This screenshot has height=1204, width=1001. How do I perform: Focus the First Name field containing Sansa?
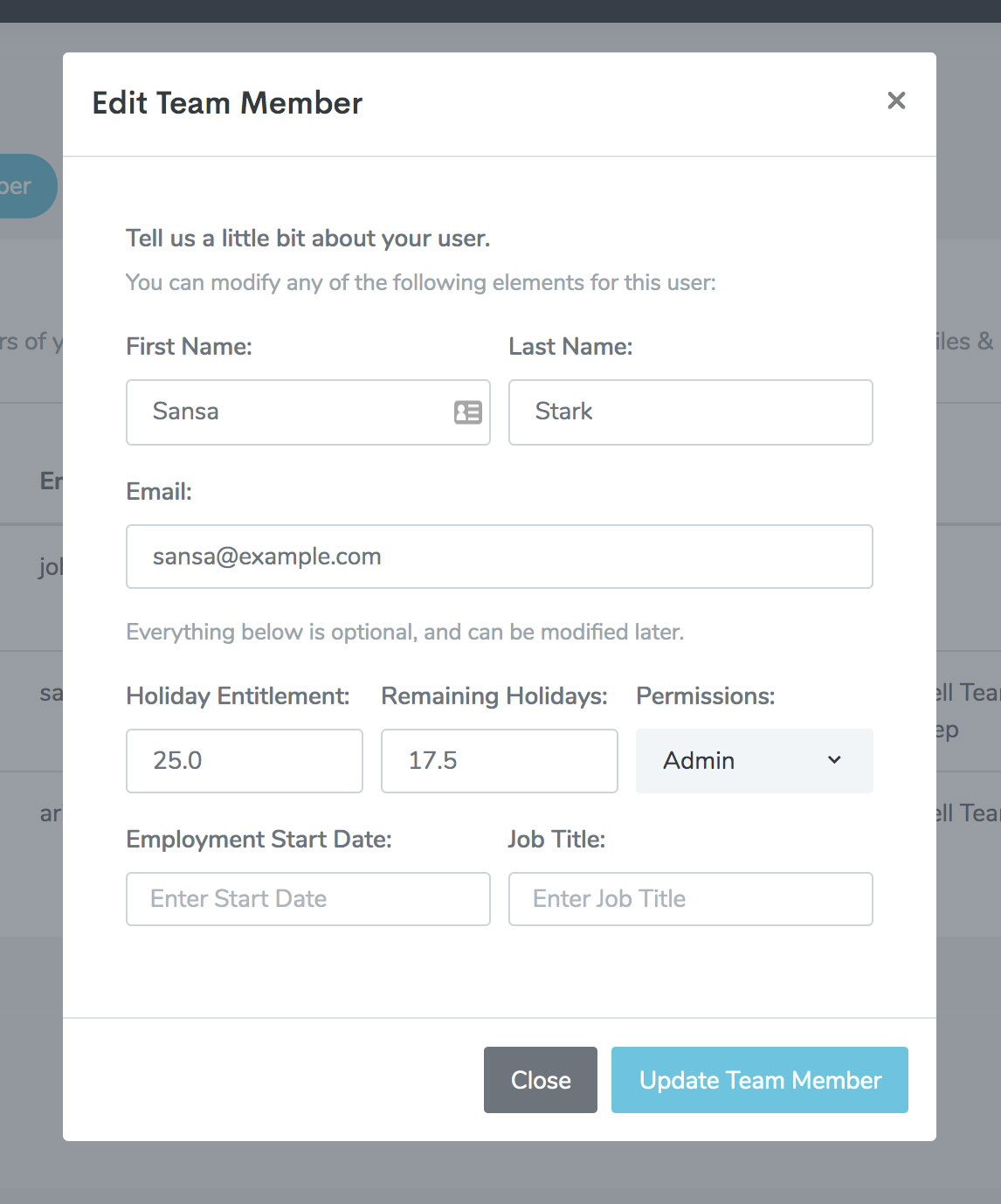pyautogui.click(x=308, y=412)
